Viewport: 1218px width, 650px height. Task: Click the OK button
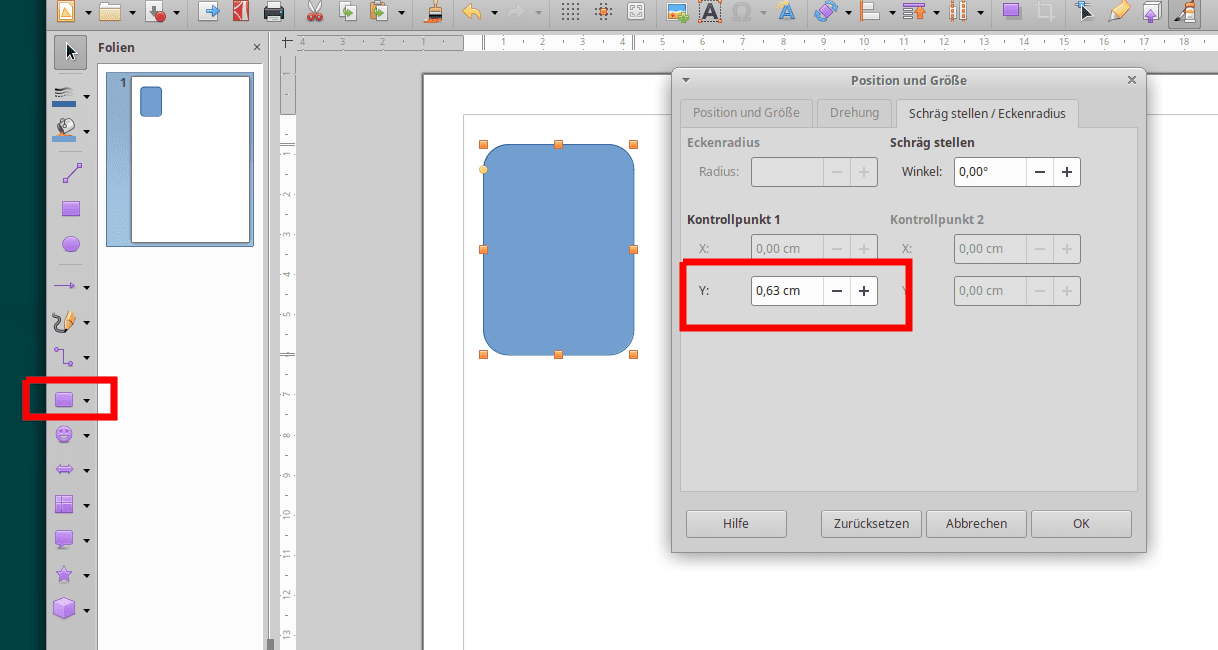tap(1081, 523)
